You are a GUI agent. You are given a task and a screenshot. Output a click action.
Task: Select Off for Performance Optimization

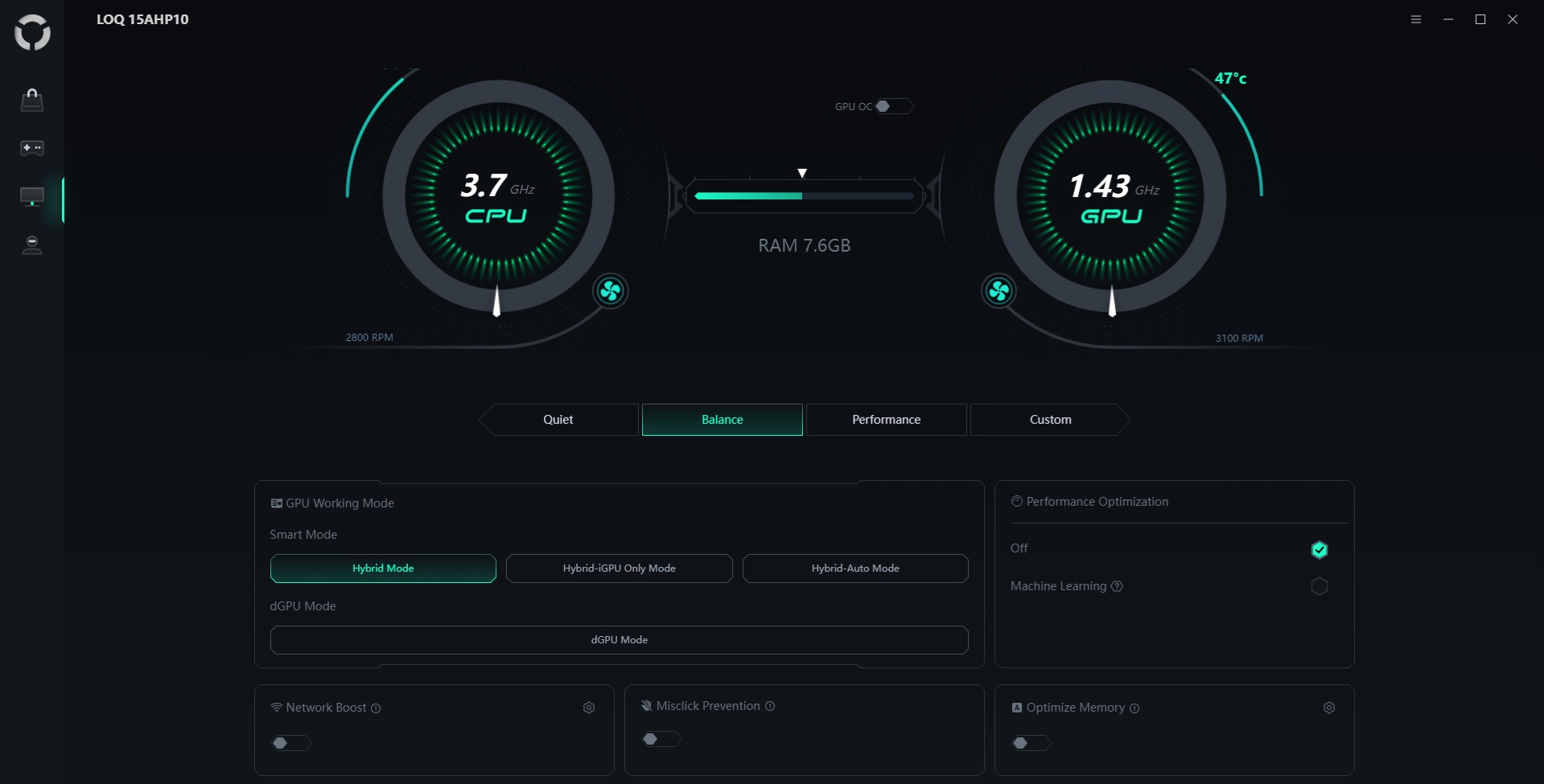1320,550
